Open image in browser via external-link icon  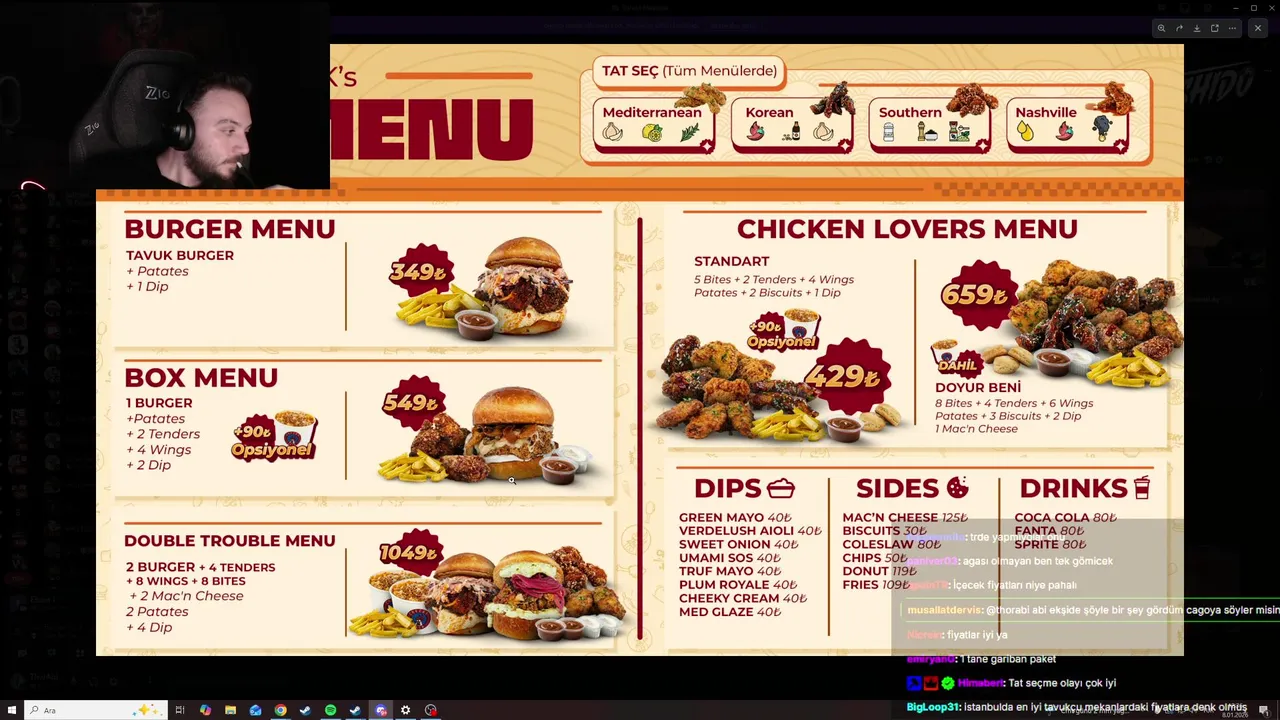click(1215, 28)
